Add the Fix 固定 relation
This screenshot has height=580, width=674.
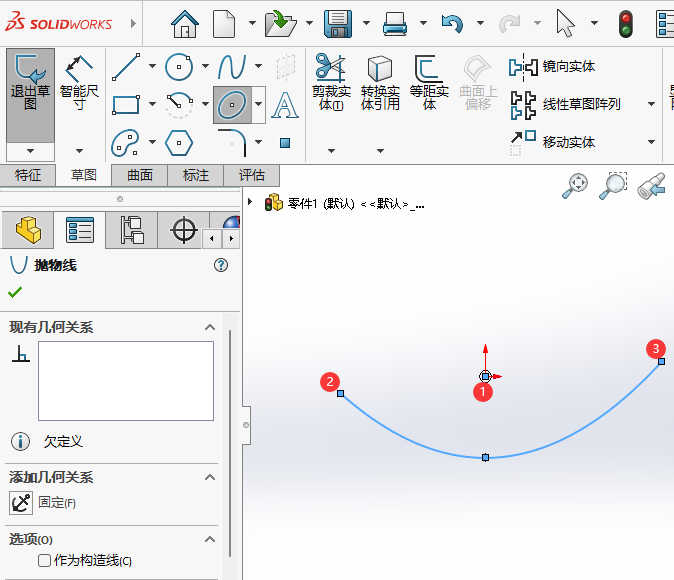tap(21, 503)
